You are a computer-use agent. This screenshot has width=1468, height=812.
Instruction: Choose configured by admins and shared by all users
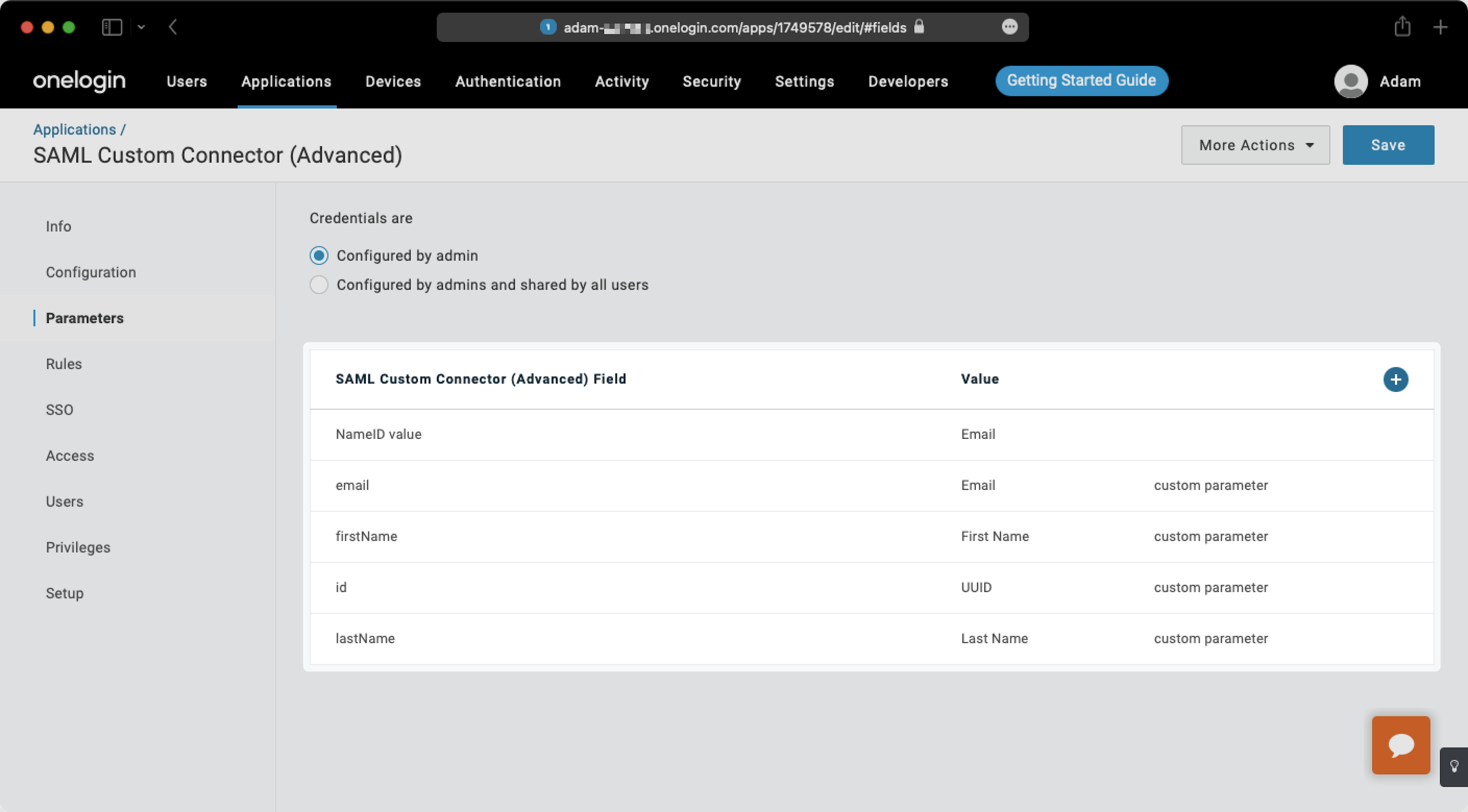pyautogui.click(x=318, y=285)
